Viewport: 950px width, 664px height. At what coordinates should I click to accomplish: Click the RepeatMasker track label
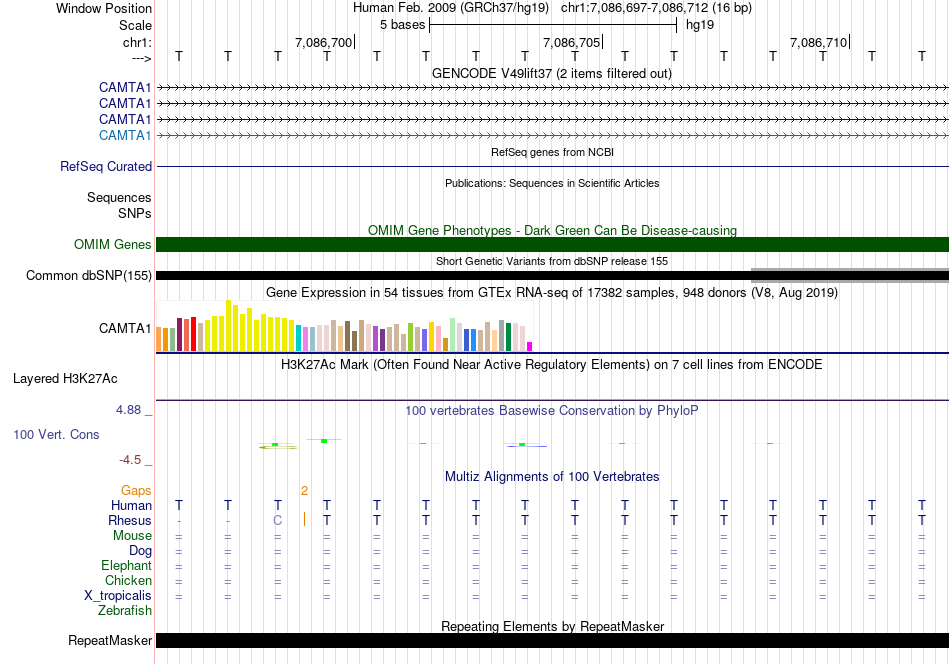tap(110, 640)
